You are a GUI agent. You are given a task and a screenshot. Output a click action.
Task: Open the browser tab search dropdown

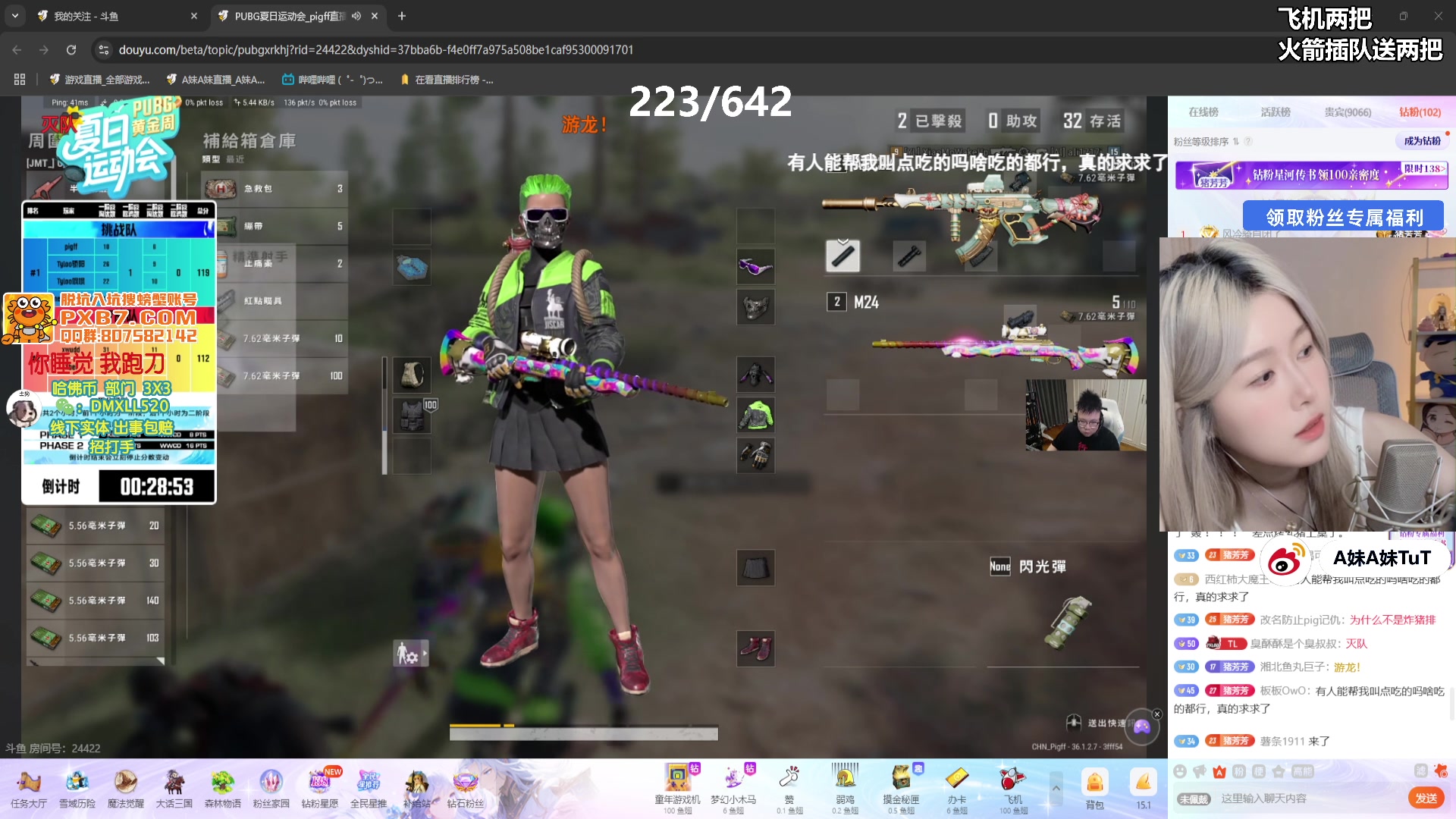coord(15,15)
